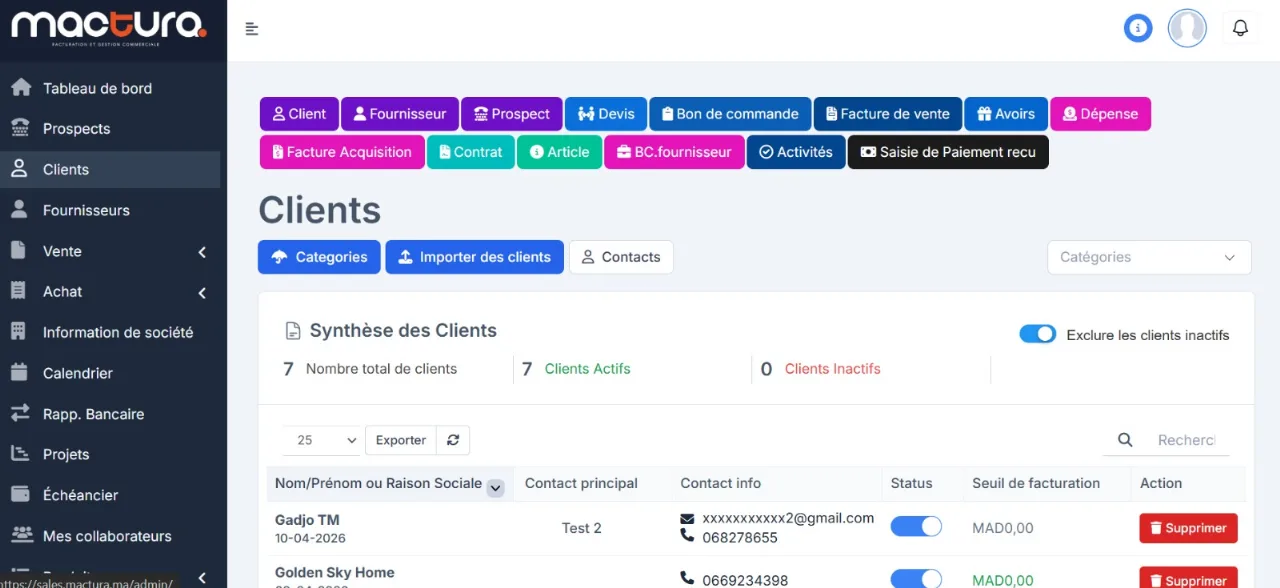1280x588 pixels.
Task: Open Gadjo TM client name
Action: click(307, 520)
